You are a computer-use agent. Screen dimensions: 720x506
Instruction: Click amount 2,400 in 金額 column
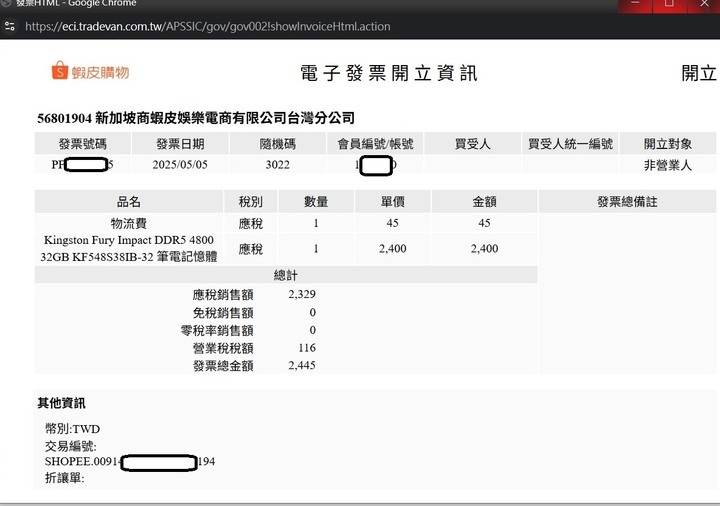click(484, 249)
